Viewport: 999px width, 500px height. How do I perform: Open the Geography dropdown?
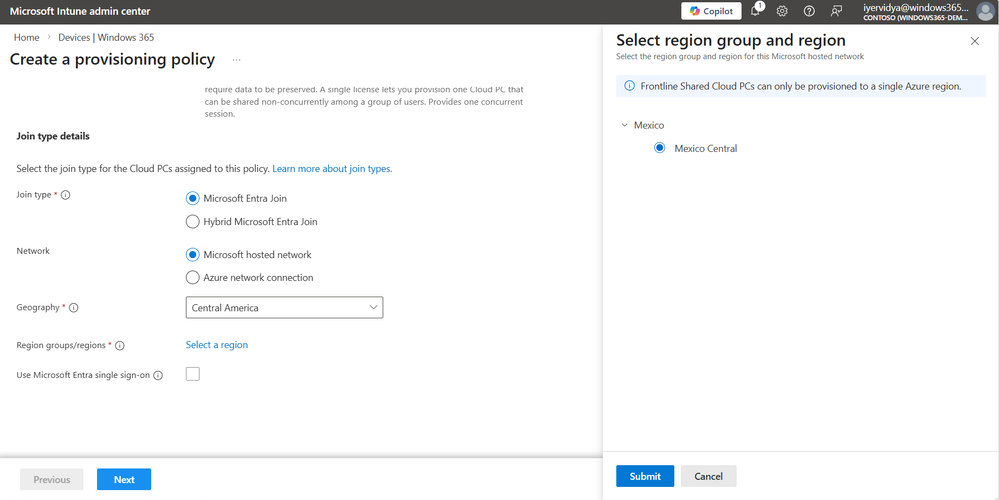point(284,308)
